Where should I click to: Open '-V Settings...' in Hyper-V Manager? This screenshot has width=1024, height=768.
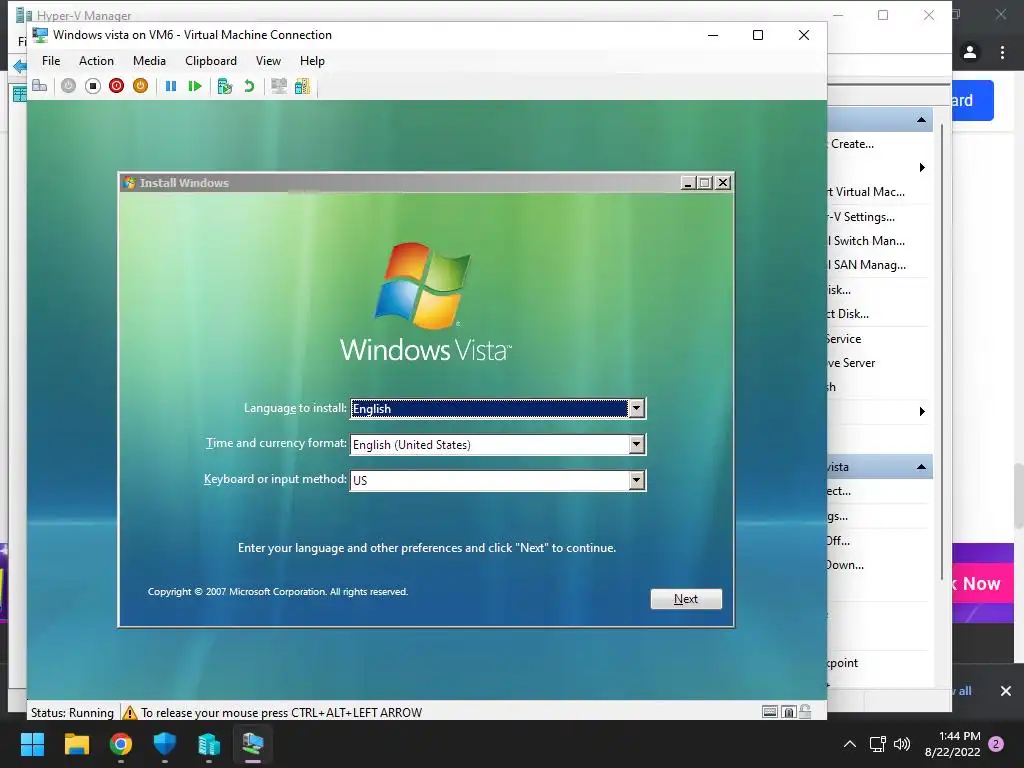click(861, 217)
